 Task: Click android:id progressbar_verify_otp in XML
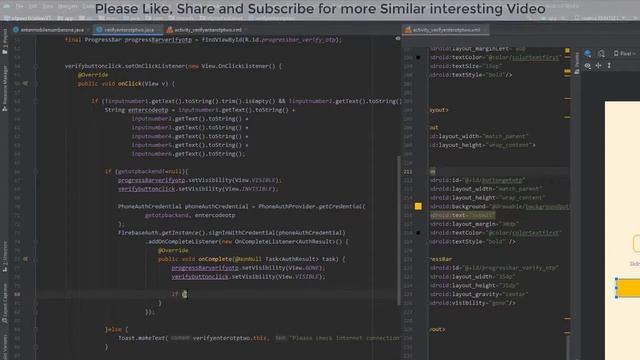click(x=494, y=268)
